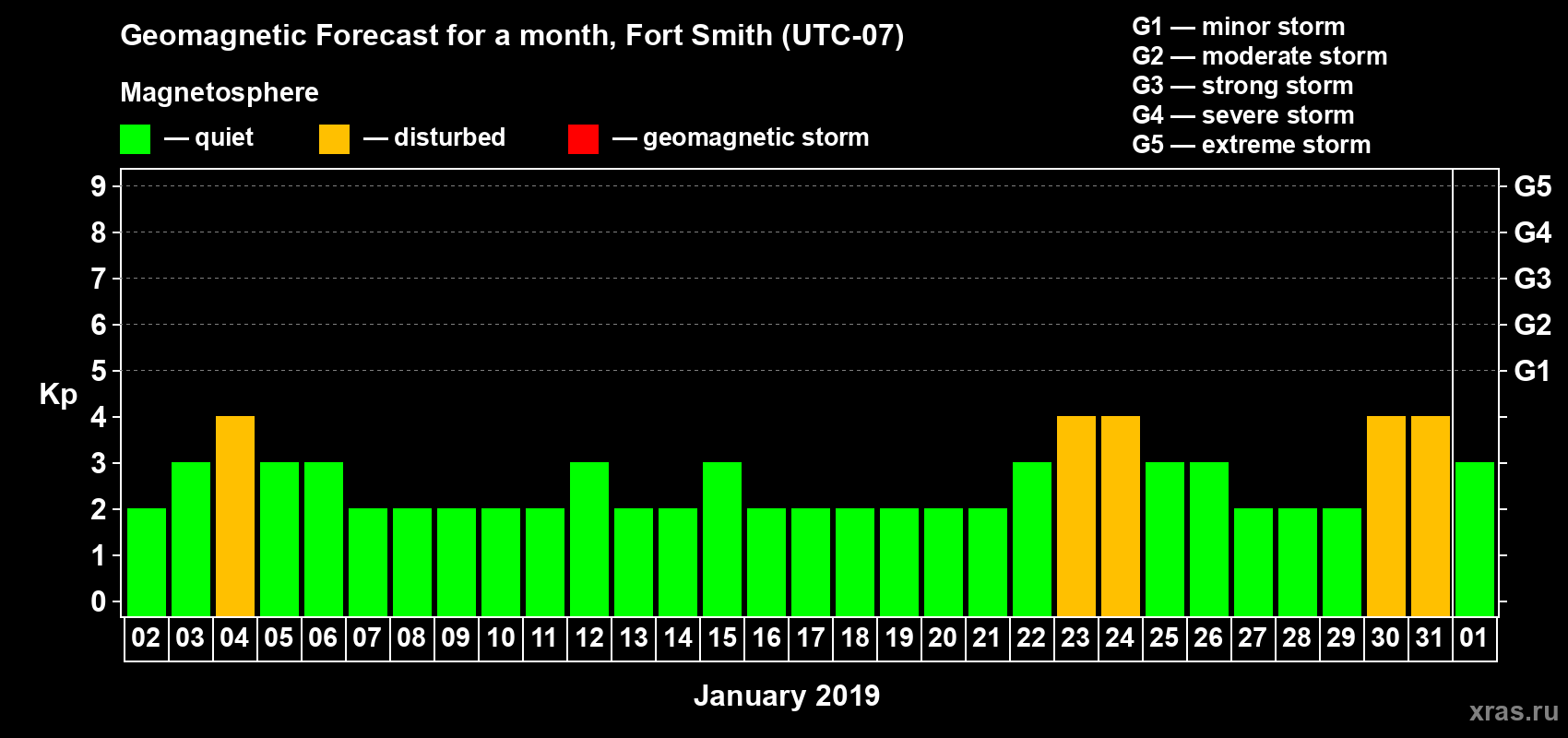
Task: Click the G1 label on right axis
Action: [x=1532, y=371]
